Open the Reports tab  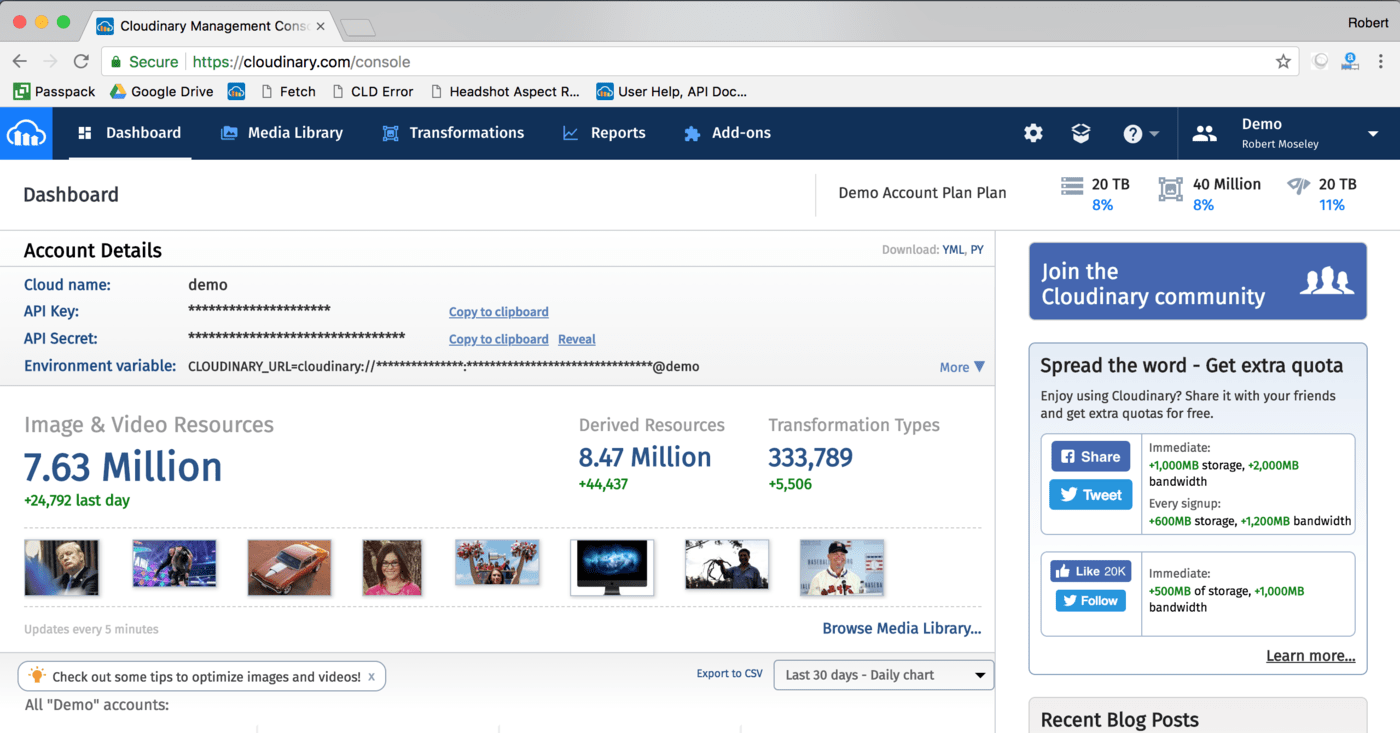pos(604,133)
